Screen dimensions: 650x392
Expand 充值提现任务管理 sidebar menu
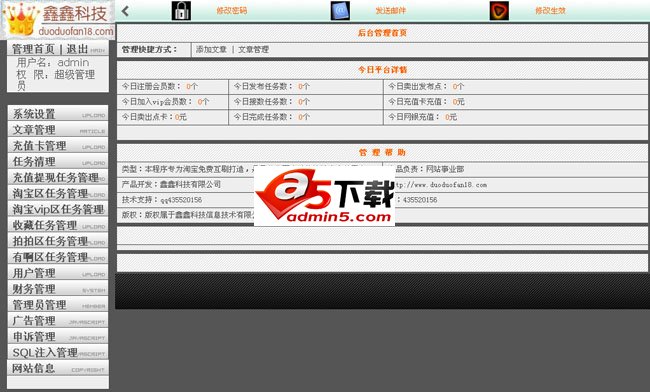click(58, 177)
